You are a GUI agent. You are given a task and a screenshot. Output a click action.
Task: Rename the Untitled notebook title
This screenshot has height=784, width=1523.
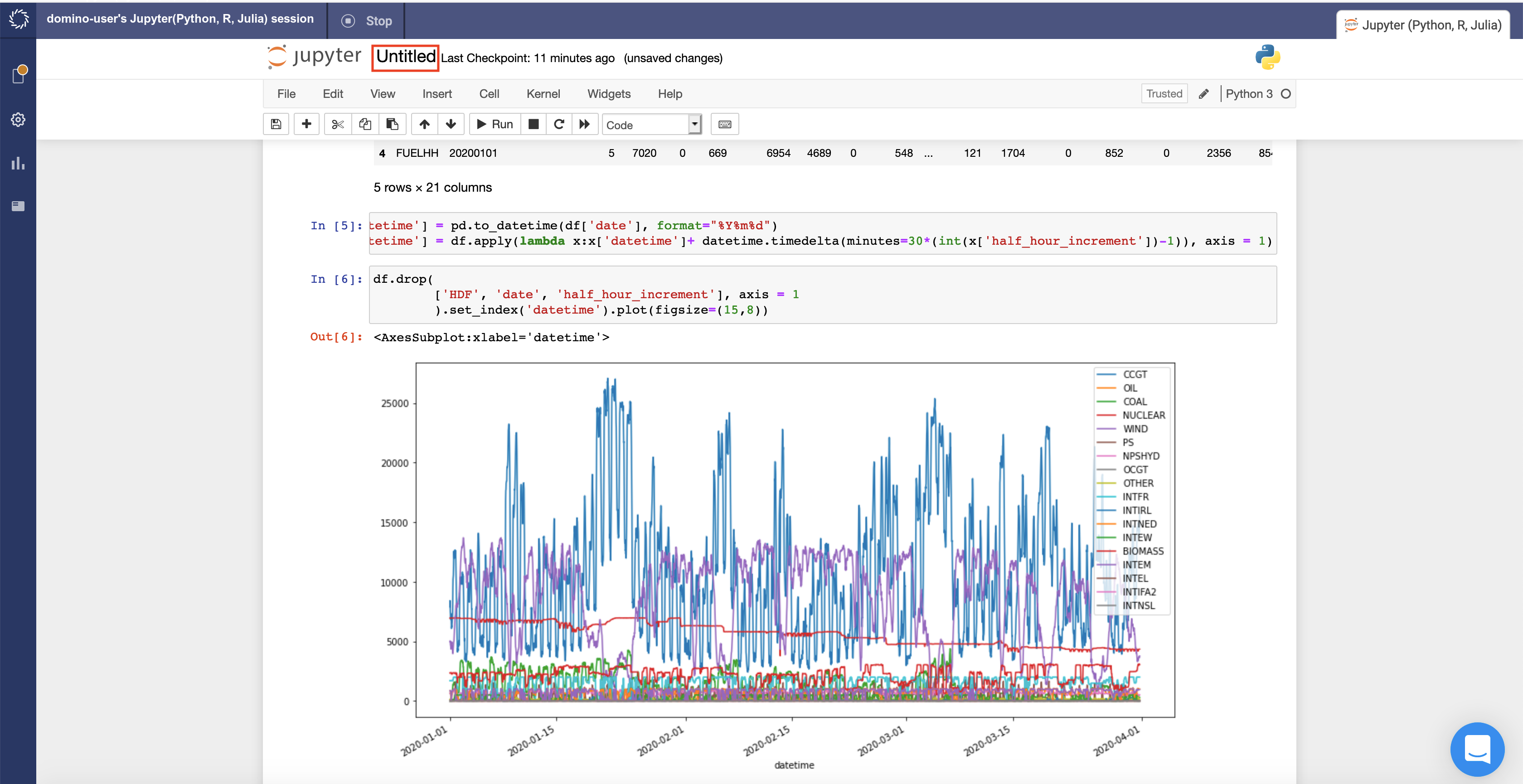[405, 58]
